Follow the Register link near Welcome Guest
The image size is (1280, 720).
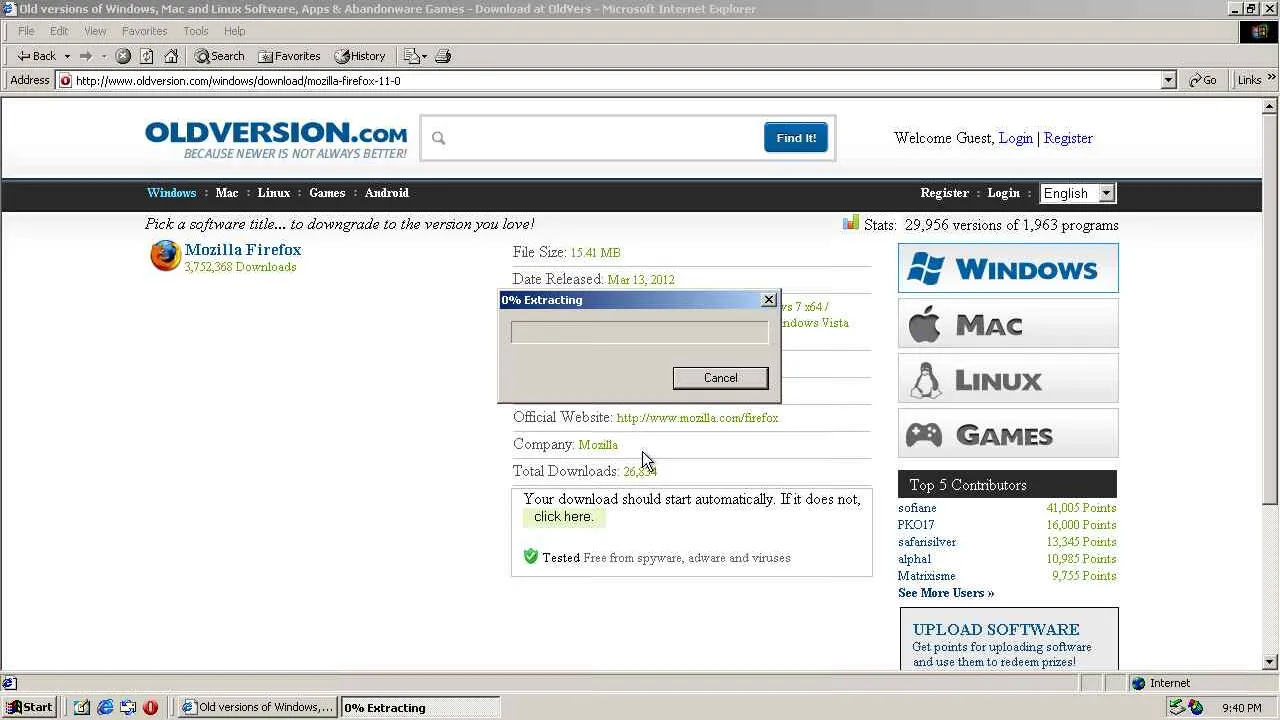[1068, 138]
